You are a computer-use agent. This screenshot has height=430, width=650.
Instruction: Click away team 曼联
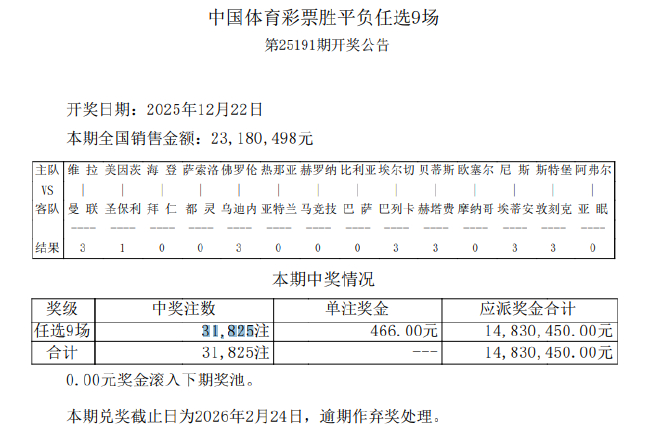pos(83,209)
